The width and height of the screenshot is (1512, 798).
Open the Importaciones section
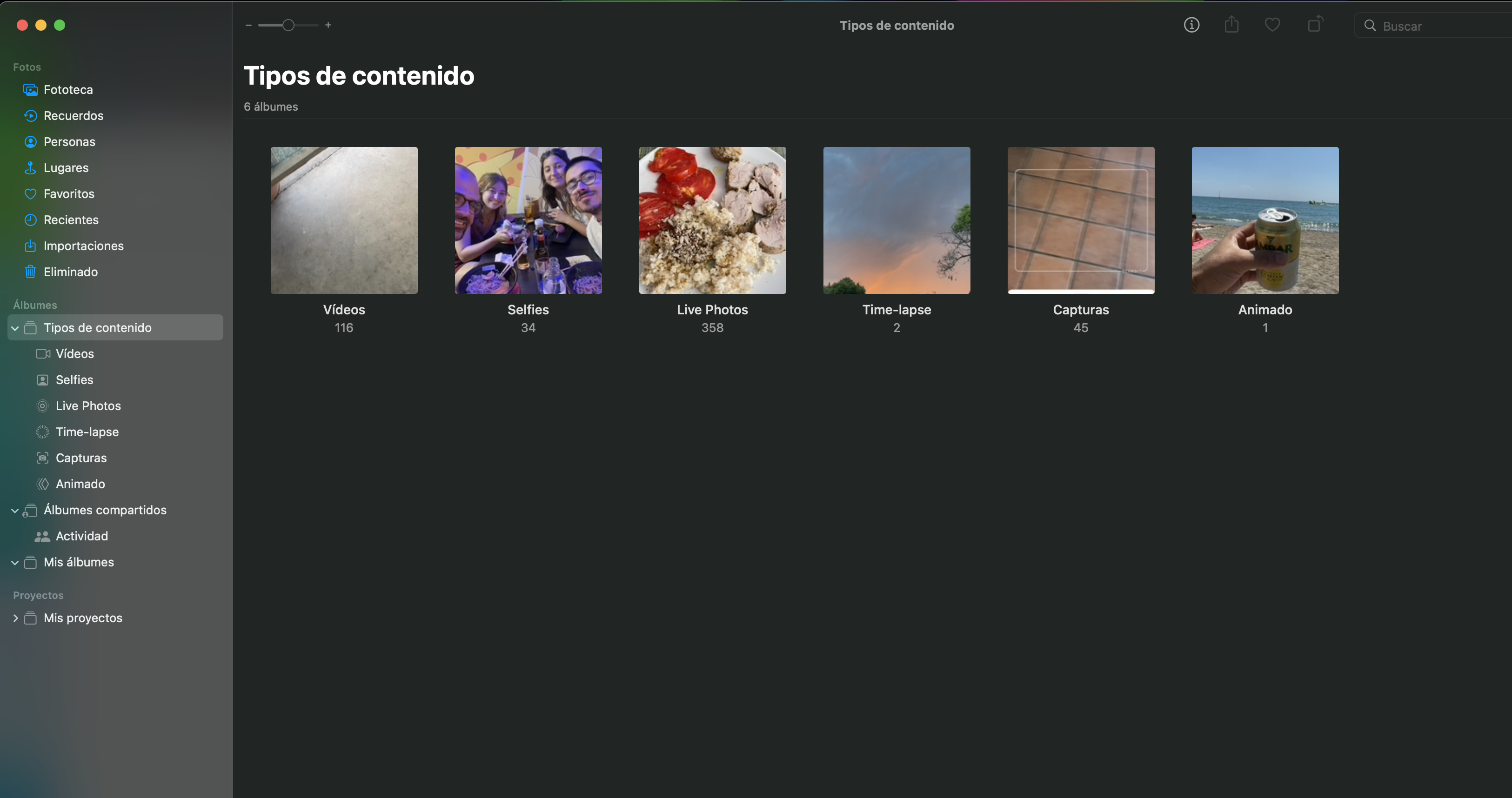tap(83, 246)
